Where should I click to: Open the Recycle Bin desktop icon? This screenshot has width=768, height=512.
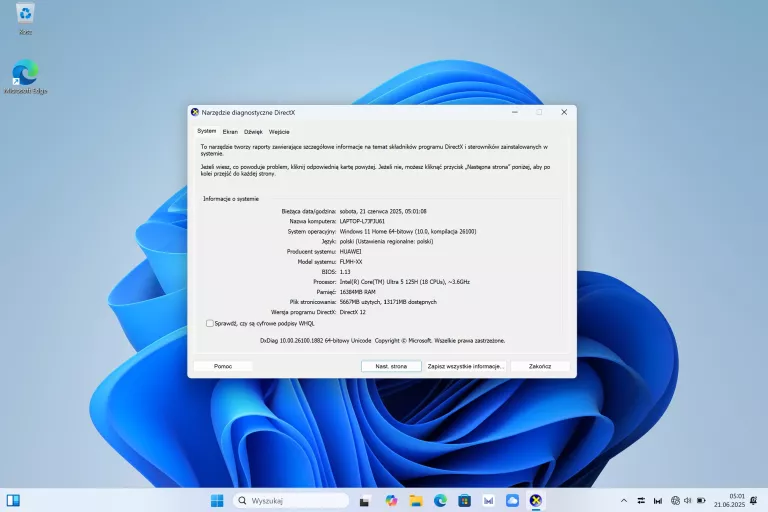coord(25,19)
